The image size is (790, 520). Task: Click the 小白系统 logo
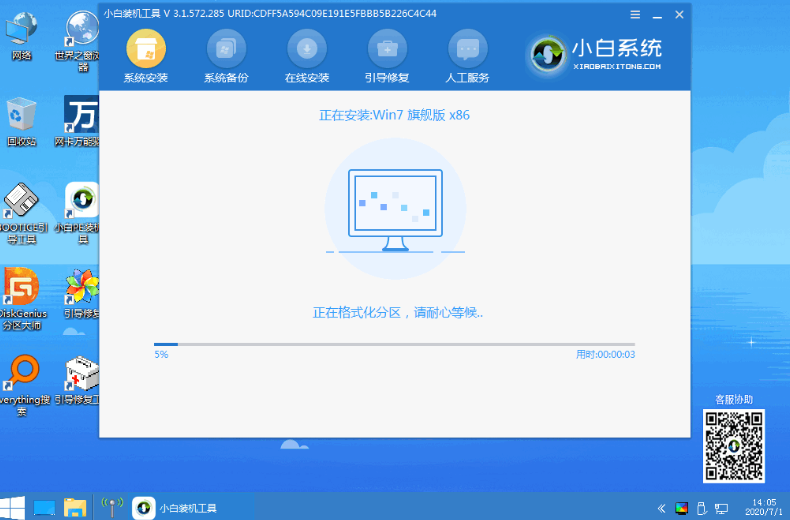(x=595, y=54)
